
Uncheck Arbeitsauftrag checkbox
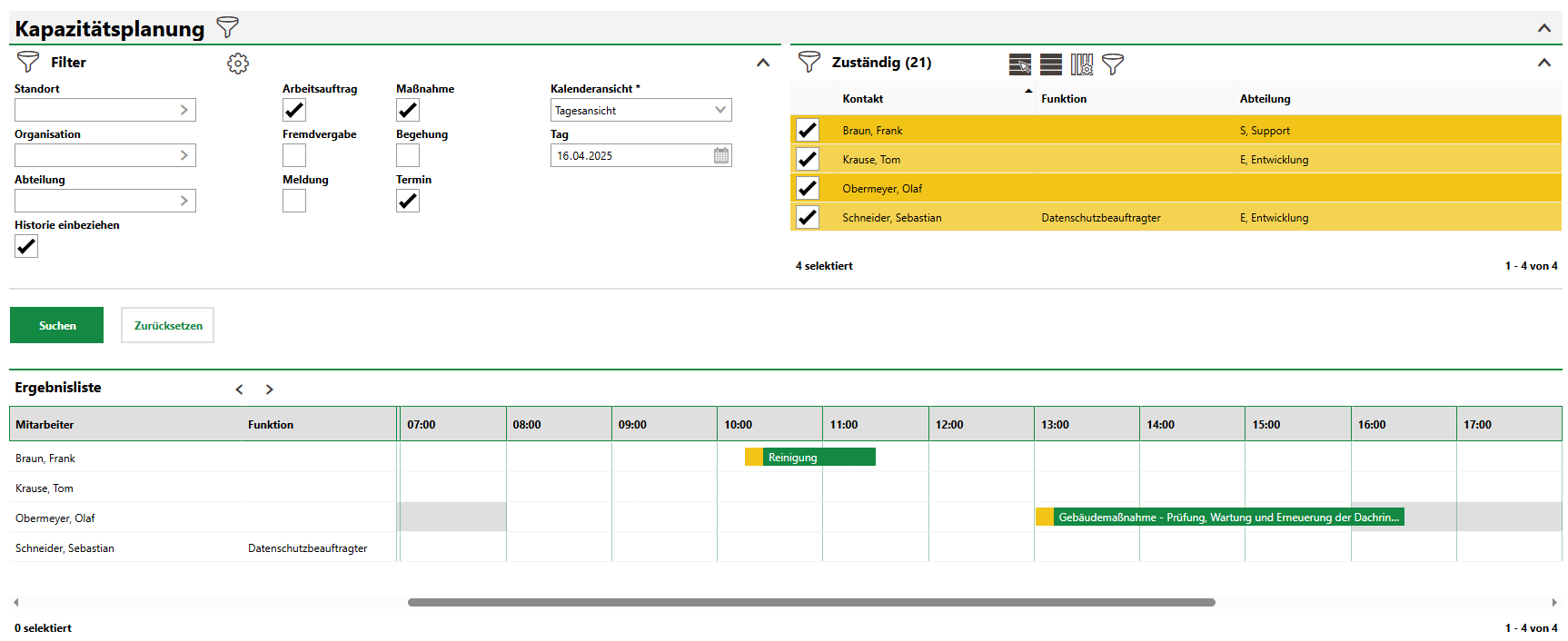point(294,110)
